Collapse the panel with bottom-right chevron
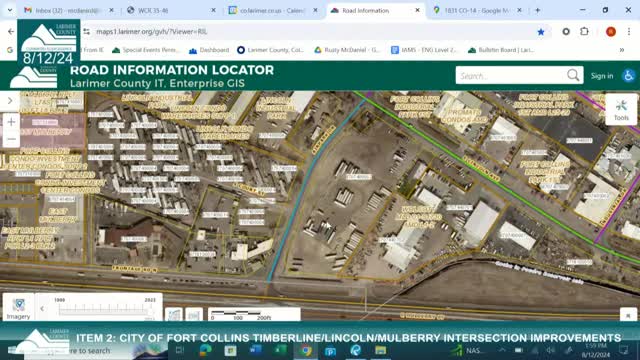 pos(628,315)
